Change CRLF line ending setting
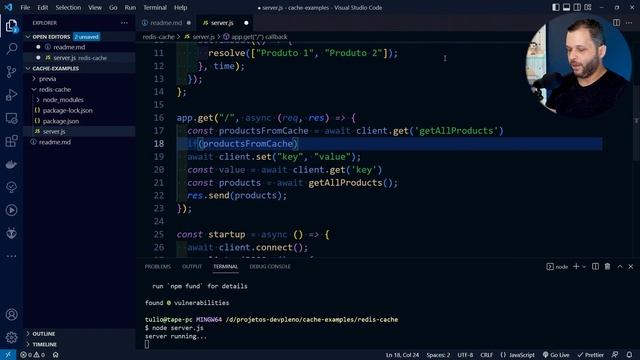This screenshot has height=360, width=640. pyautogui.click(x=486, y=355)
